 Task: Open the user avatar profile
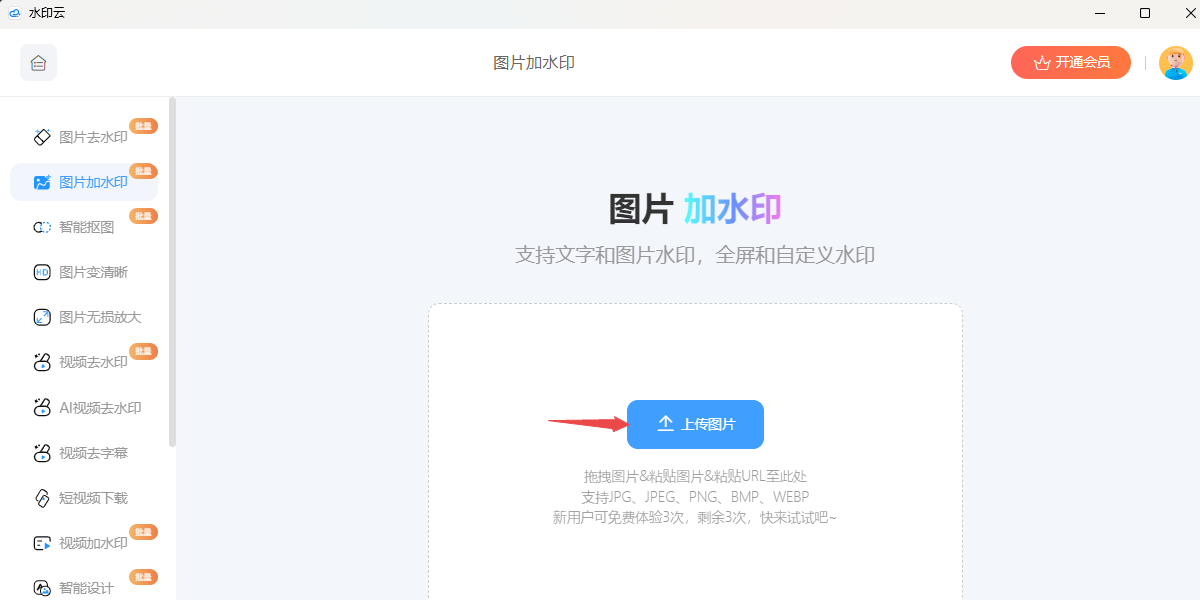[x=1175, y=63]
